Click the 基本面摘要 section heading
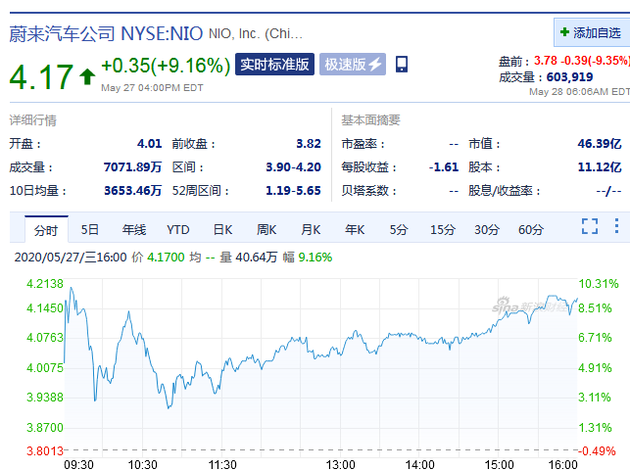This screenshot has width=630, height=470. click(371, 120)
